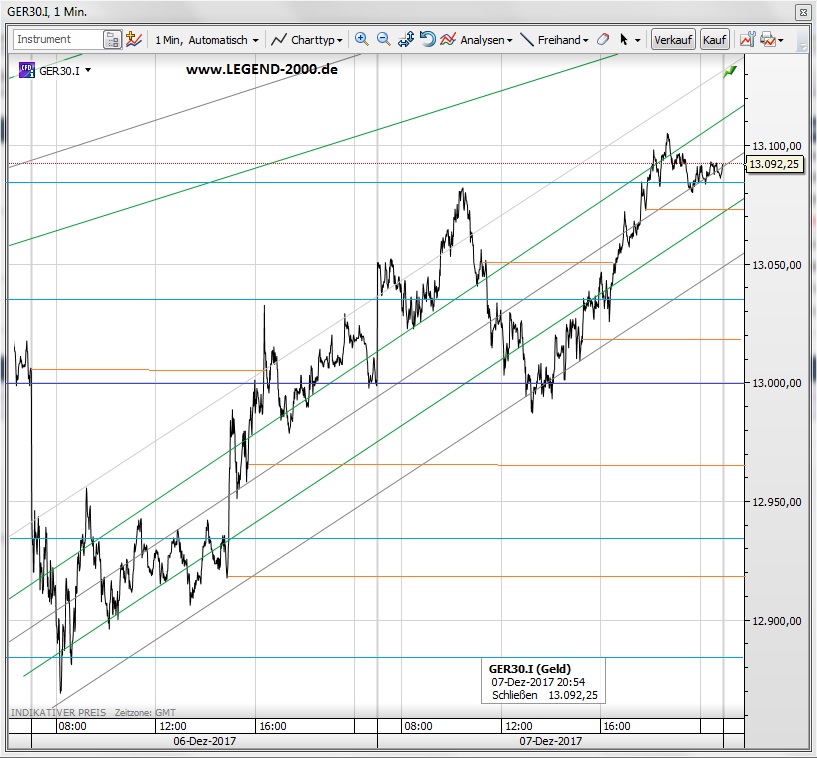
Task: Select the mouse pointer cursor tool
Action: coord(624,40)
